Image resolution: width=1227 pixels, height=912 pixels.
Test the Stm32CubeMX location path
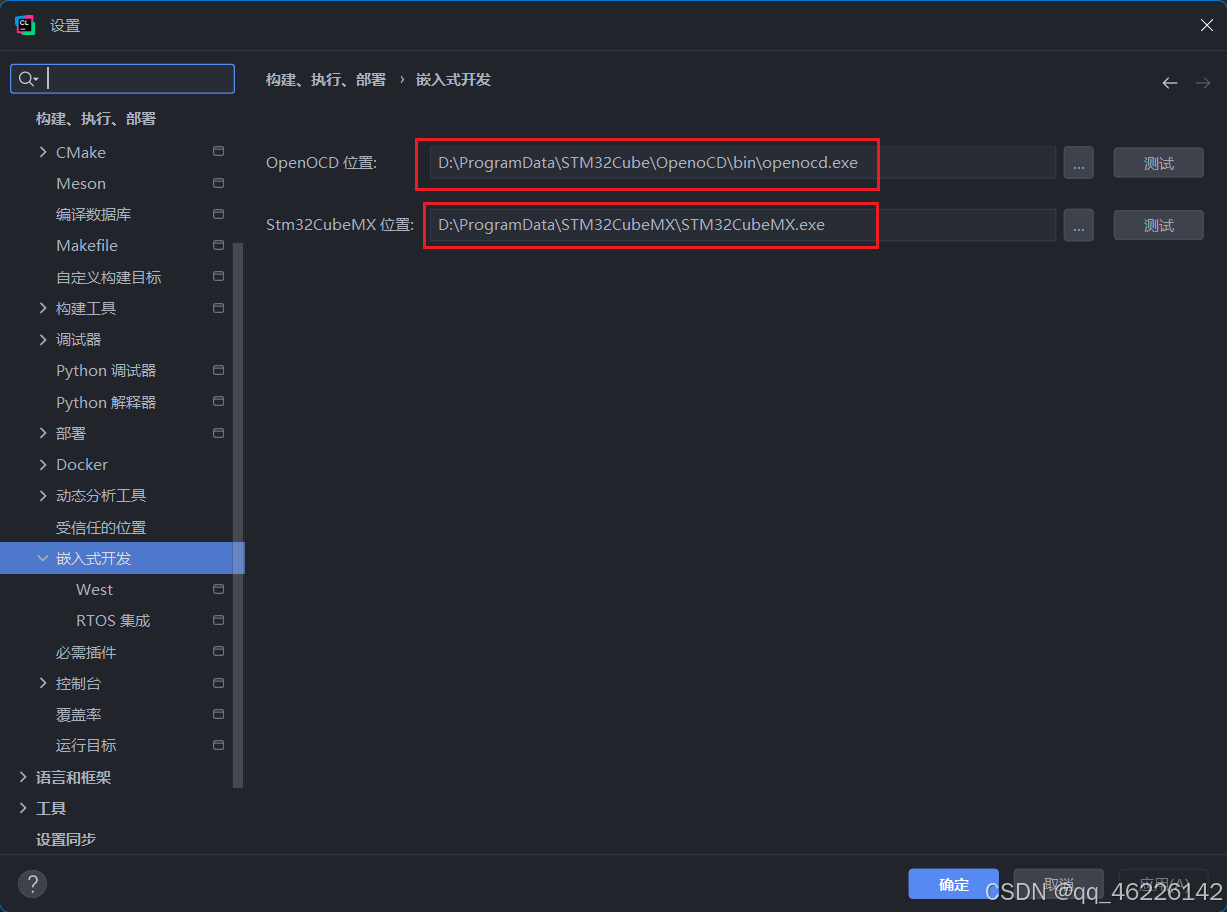point(1158,225)
